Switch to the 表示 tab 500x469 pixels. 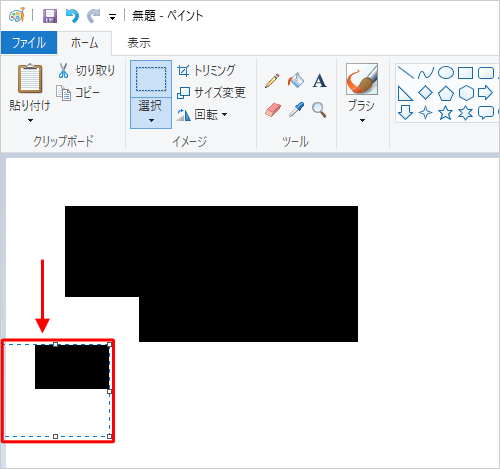tap(139, 43)
